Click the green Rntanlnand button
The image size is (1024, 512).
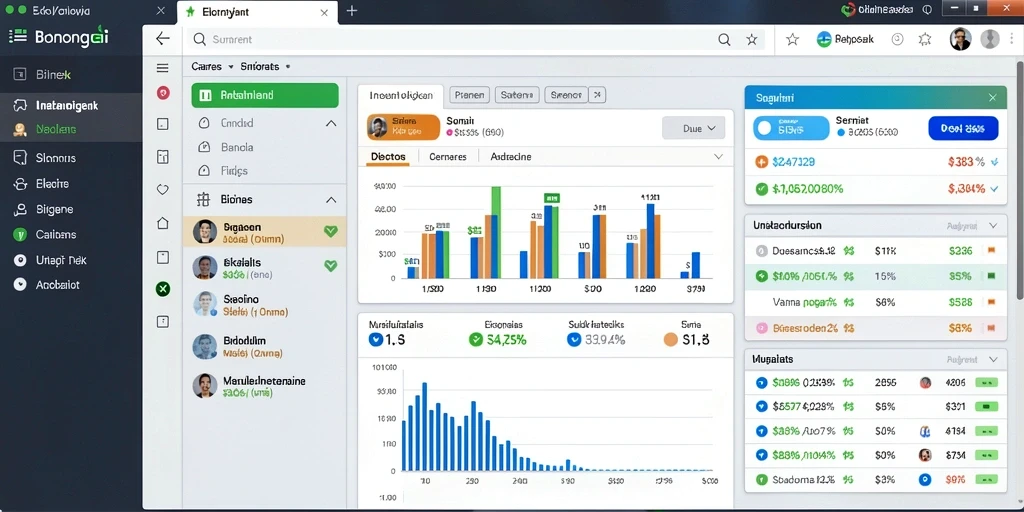265,95
